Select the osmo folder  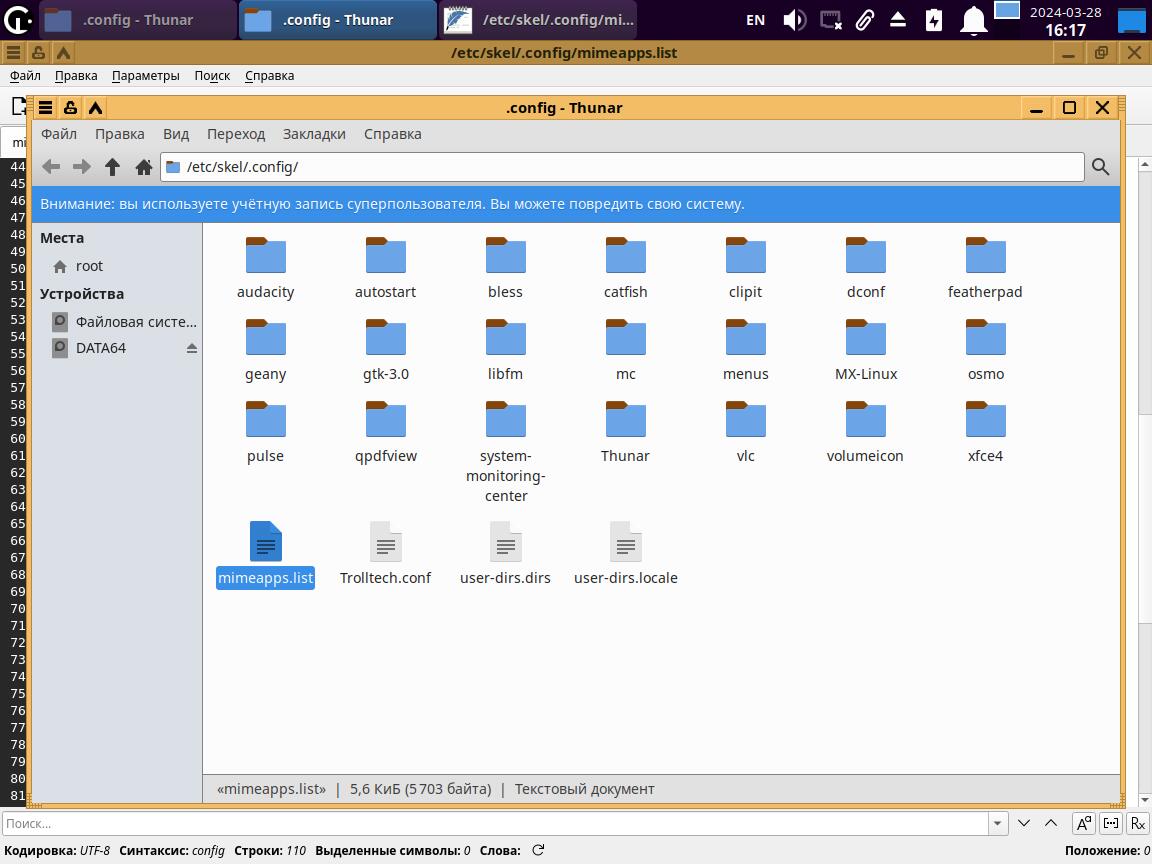[985, 350]
